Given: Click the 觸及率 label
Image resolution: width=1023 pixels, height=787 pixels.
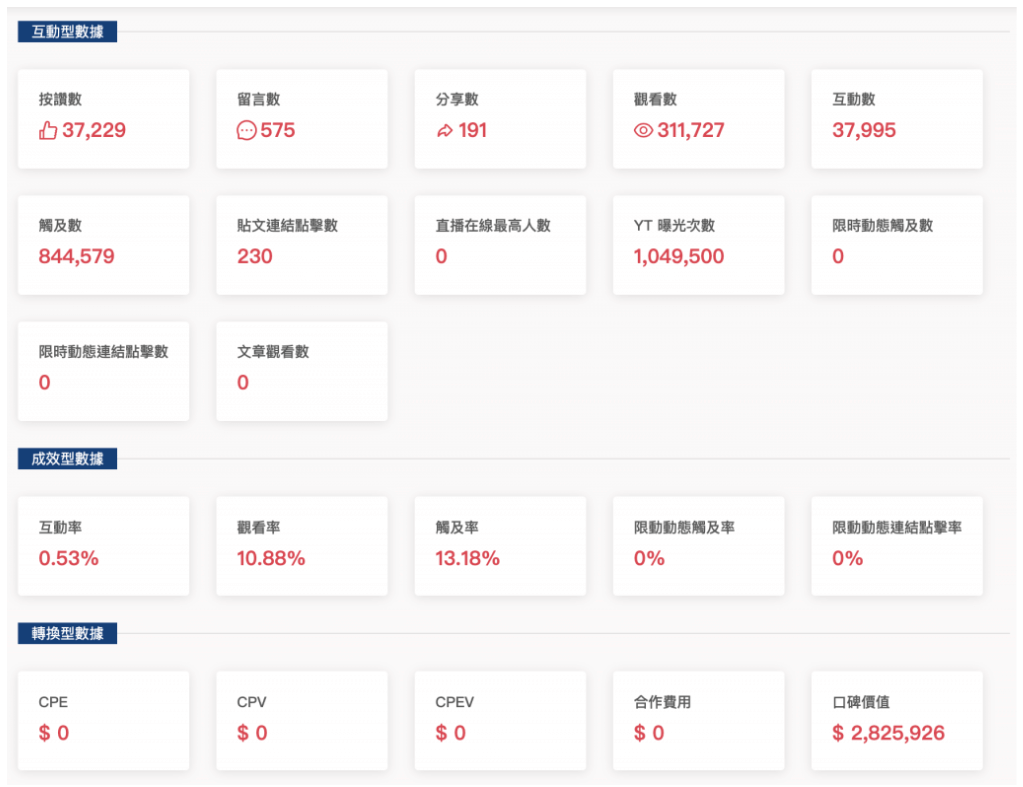Looking at the screenshot, I should click(457, 527).
